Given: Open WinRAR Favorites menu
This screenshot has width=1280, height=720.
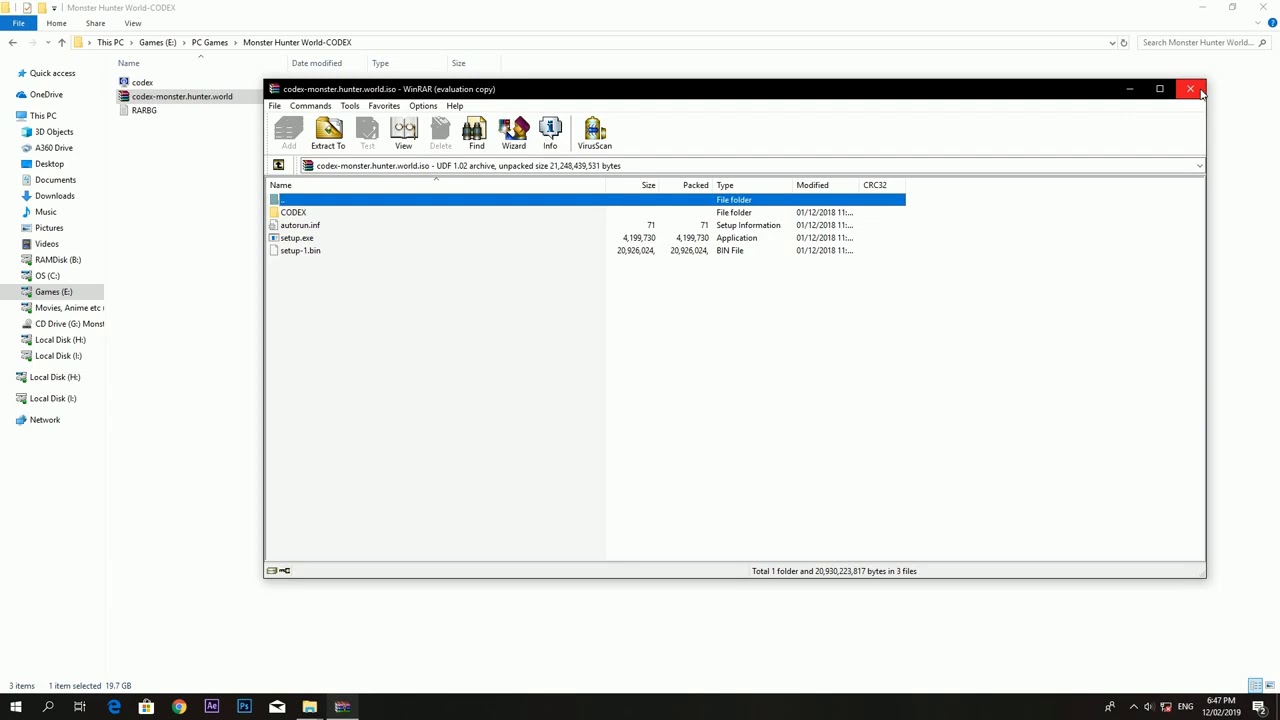Looking at the screenshot, I should click(x=384, y=106).
